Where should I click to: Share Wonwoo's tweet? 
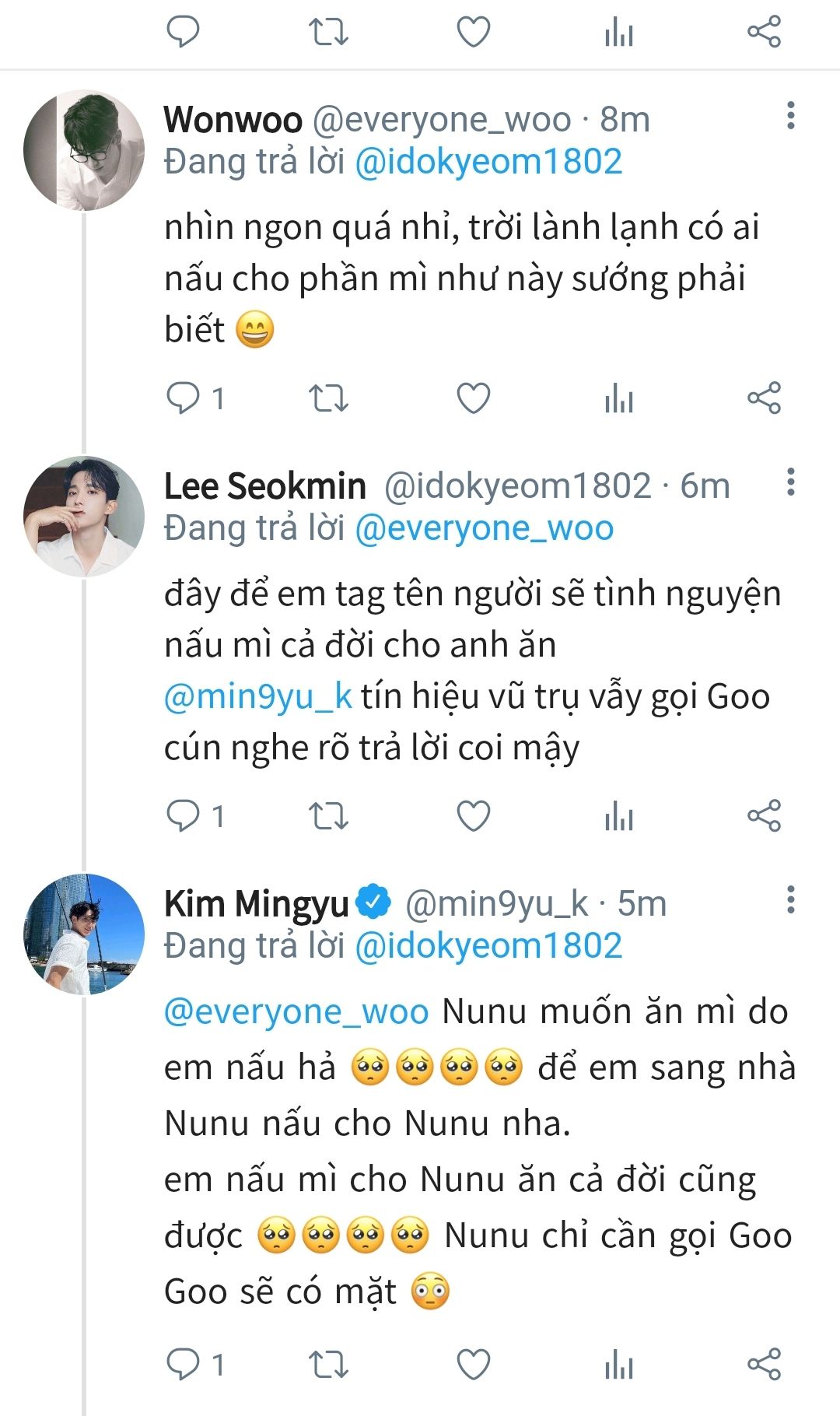point(764,398)
